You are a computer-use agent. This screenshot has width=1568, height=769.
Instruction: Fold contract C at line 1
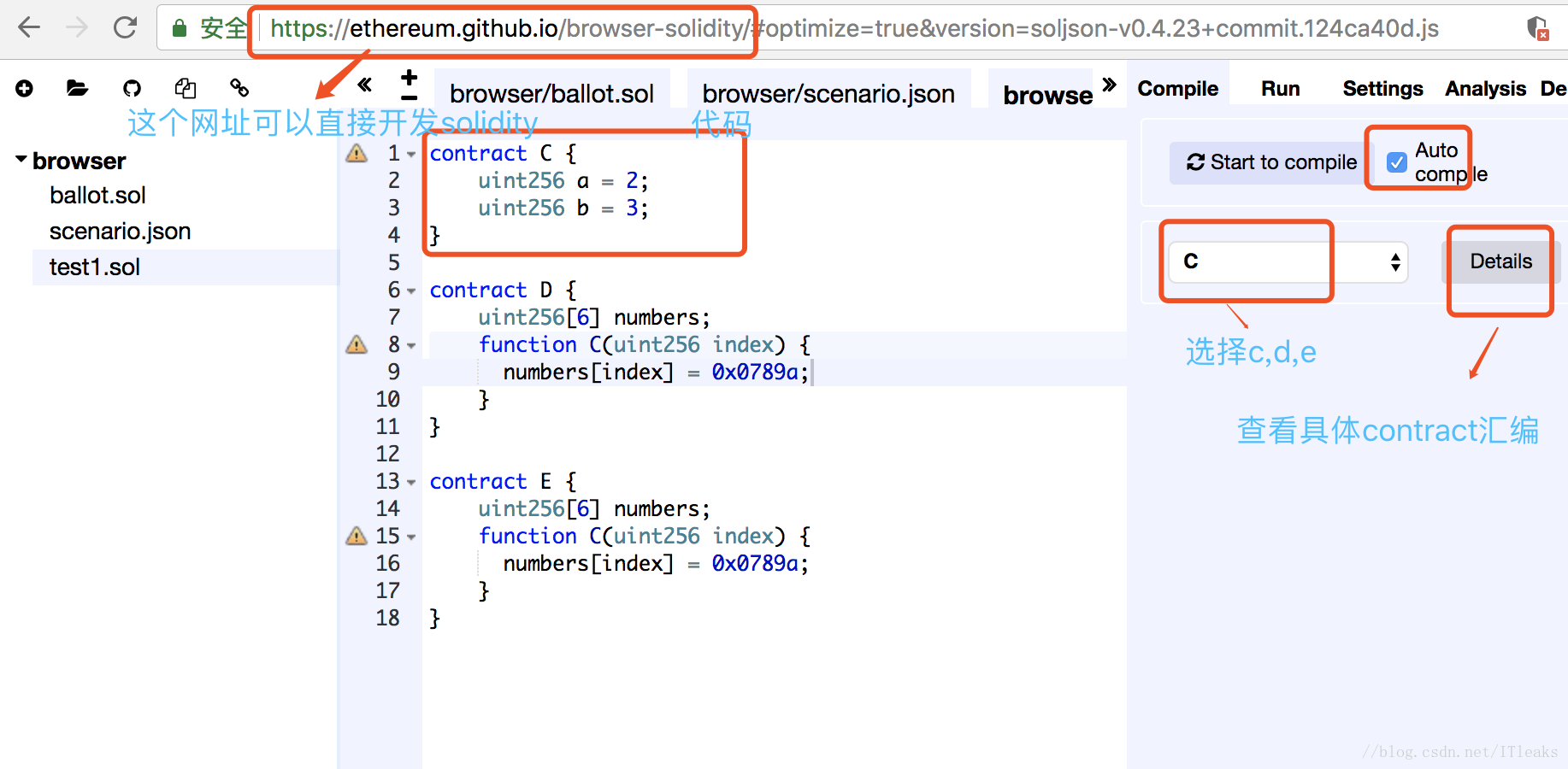click(411, 155)
